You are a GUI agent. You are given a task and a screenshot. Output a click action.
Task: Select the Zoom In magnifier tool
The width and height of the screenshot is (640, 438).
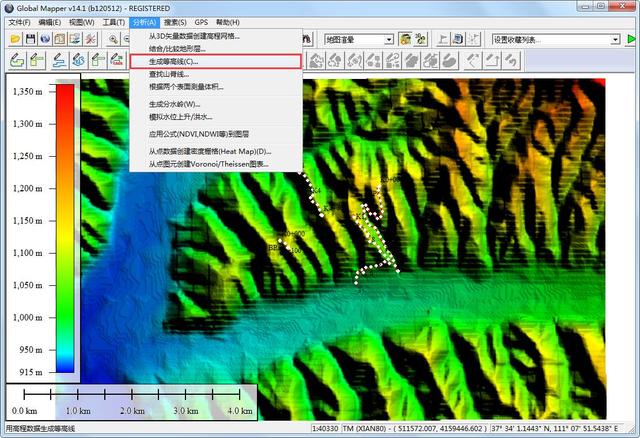[113, 39]
